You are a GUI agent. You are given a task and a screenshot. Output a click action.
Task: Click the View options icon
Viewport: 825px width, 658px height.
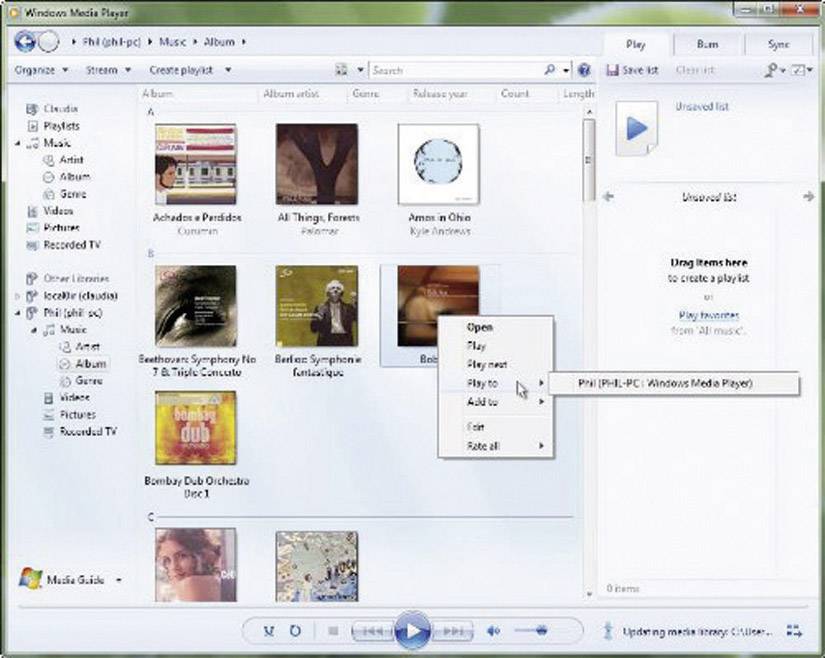341,69
